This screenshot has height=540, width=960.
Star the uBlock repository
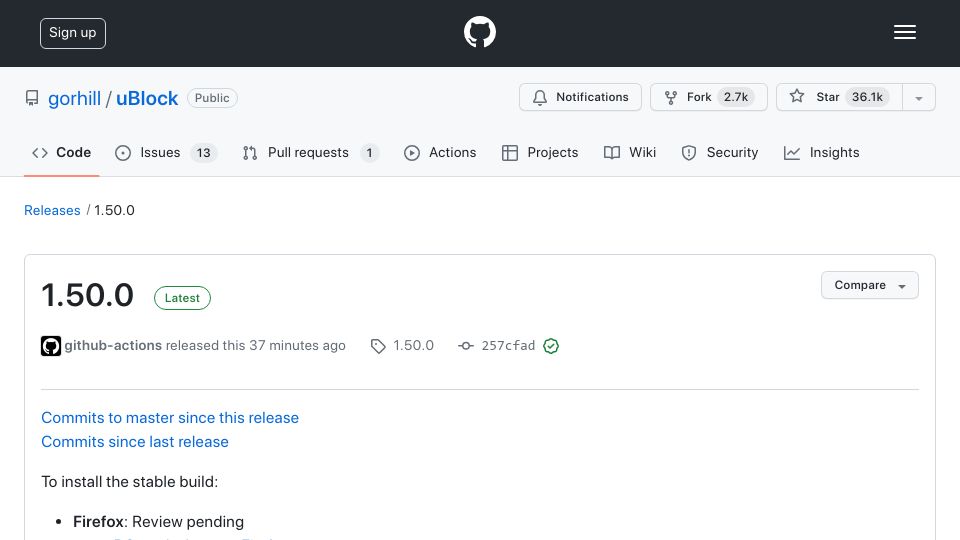839,97
